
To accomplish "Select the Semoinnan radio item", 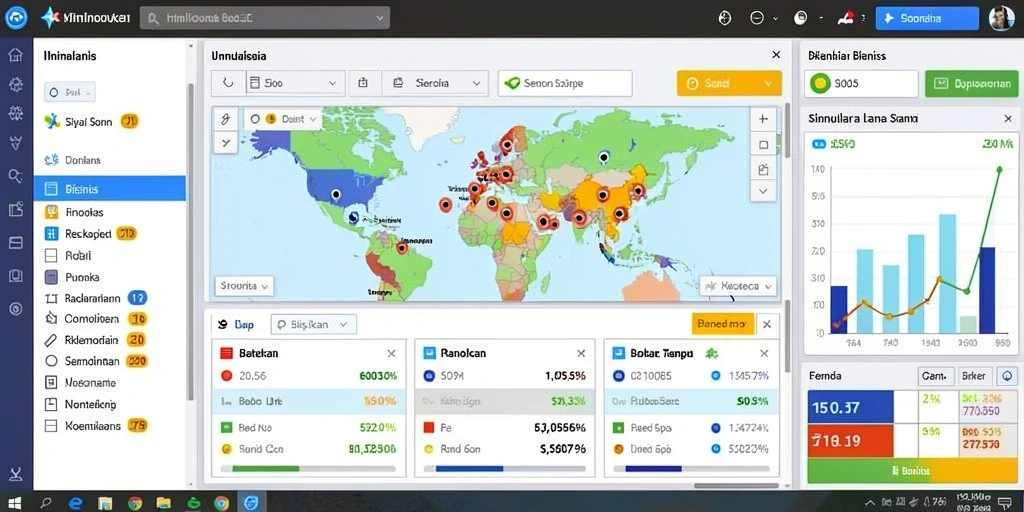I will 52,360.
